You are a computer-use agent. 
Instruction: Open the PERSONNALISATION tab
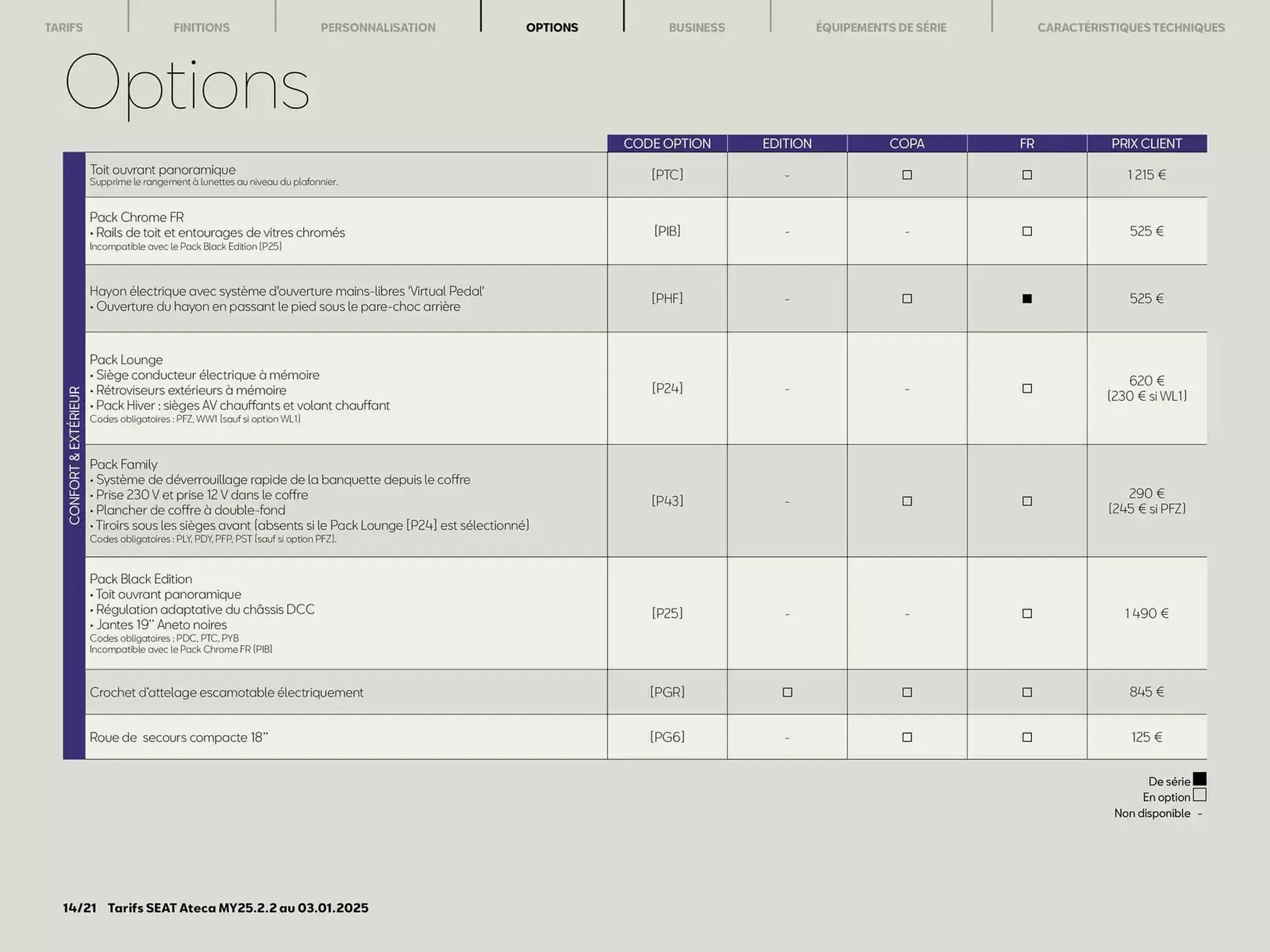pyautogui.click(x=378, y=27)
